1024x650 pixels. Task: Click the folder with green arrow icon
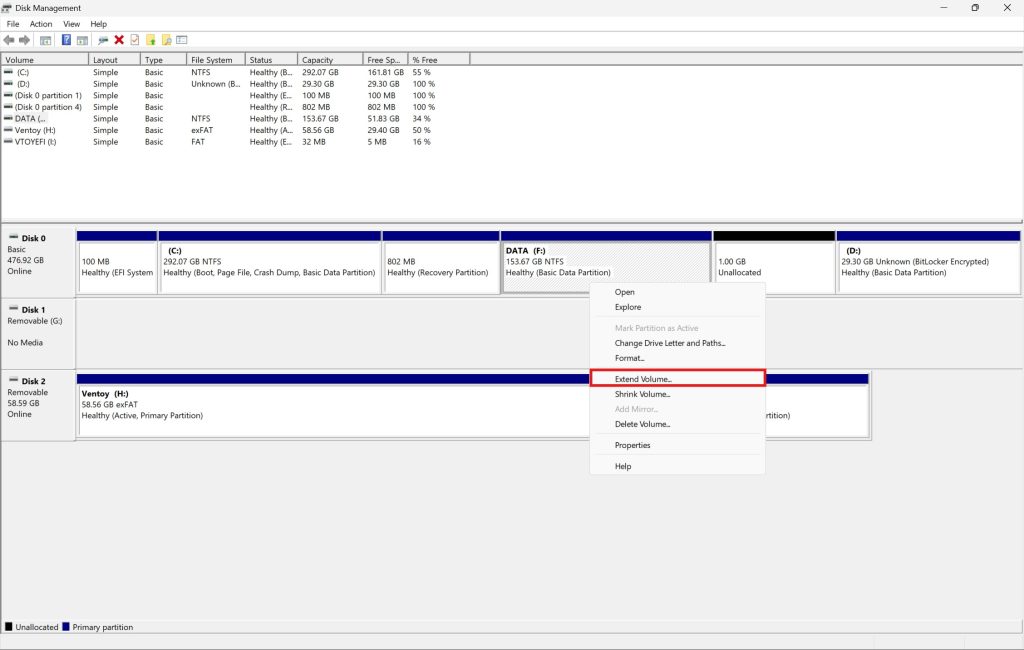(151, 41)
